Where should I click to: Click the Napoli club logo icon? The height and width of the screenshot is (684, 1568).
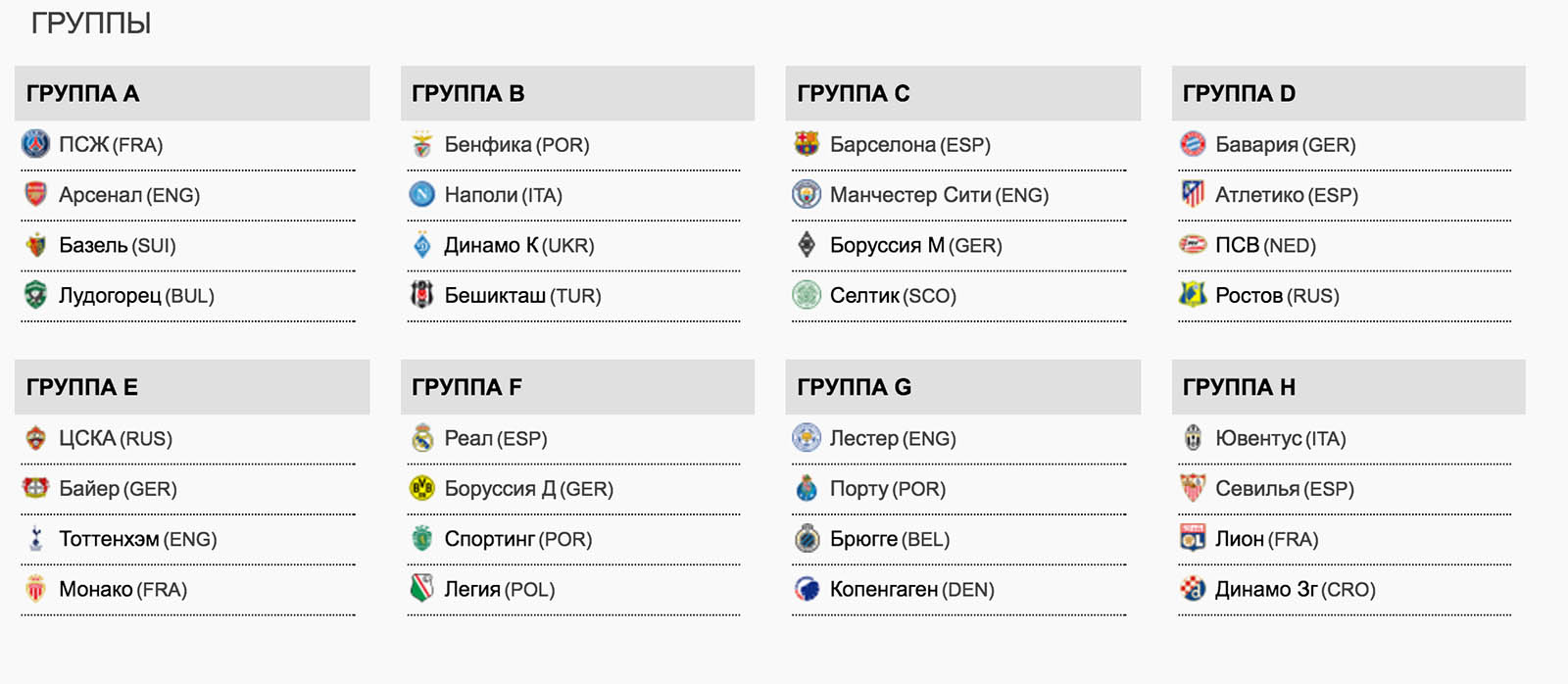click(421, 194)
